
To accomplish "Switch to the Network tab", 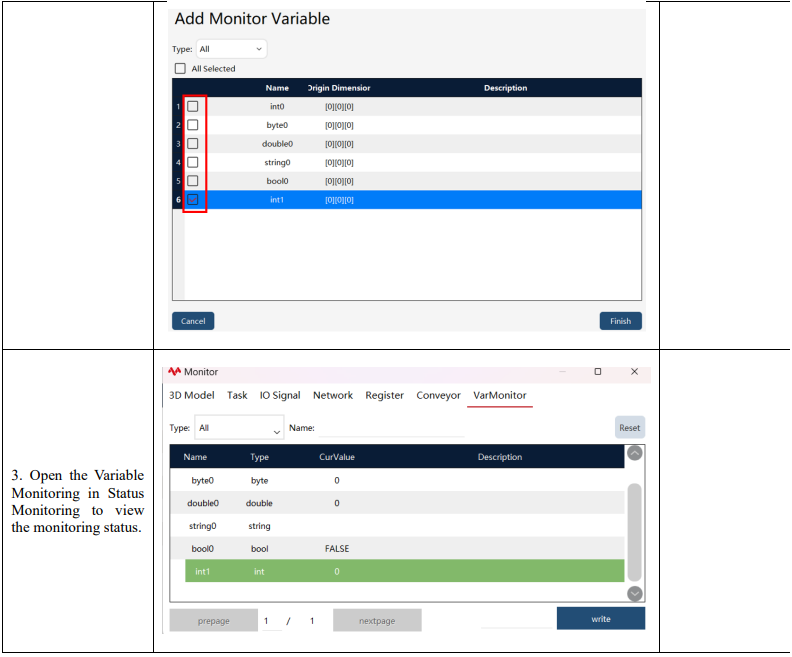I will click(333, 395).
